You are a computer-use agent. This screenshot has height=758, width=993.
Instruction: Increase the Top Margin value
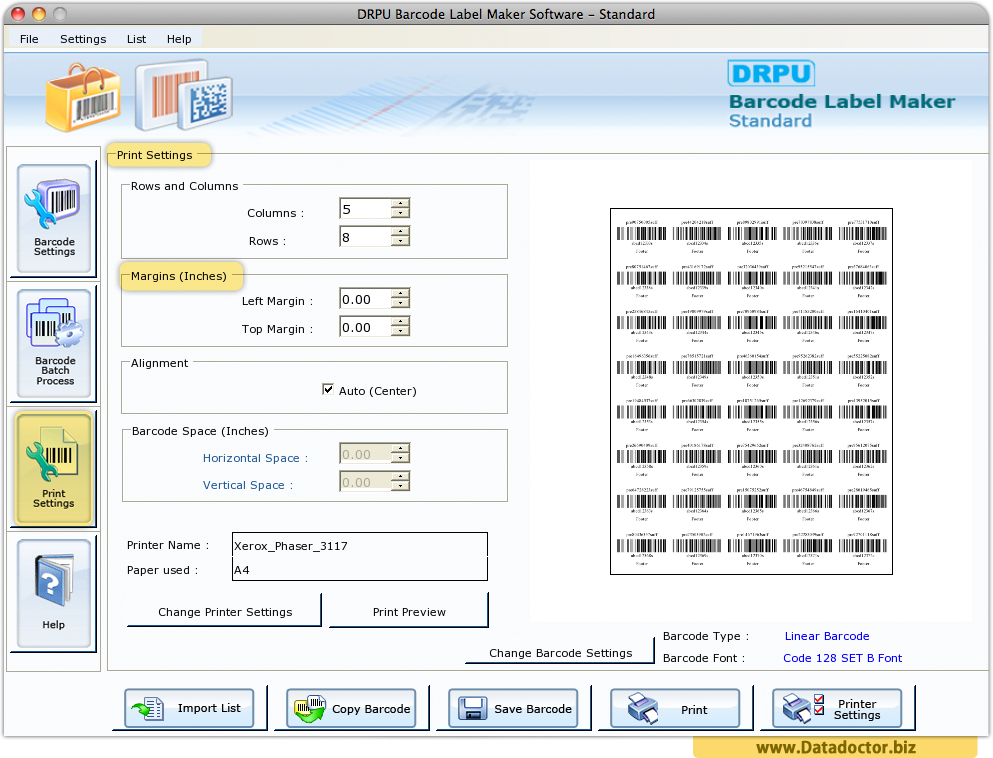coord(400,322)
